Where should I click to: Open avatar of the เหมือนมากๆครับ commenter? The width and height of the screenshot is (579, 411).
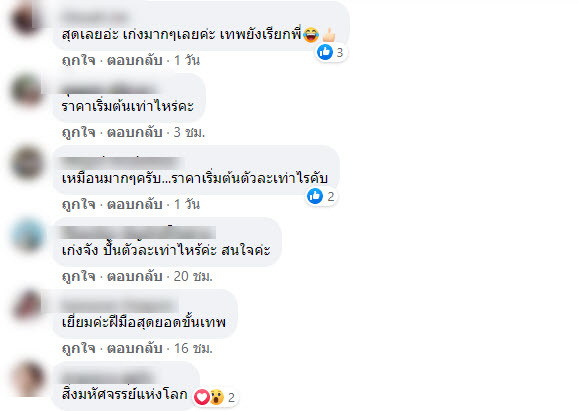pyautogui.click(x=27, y=162)
